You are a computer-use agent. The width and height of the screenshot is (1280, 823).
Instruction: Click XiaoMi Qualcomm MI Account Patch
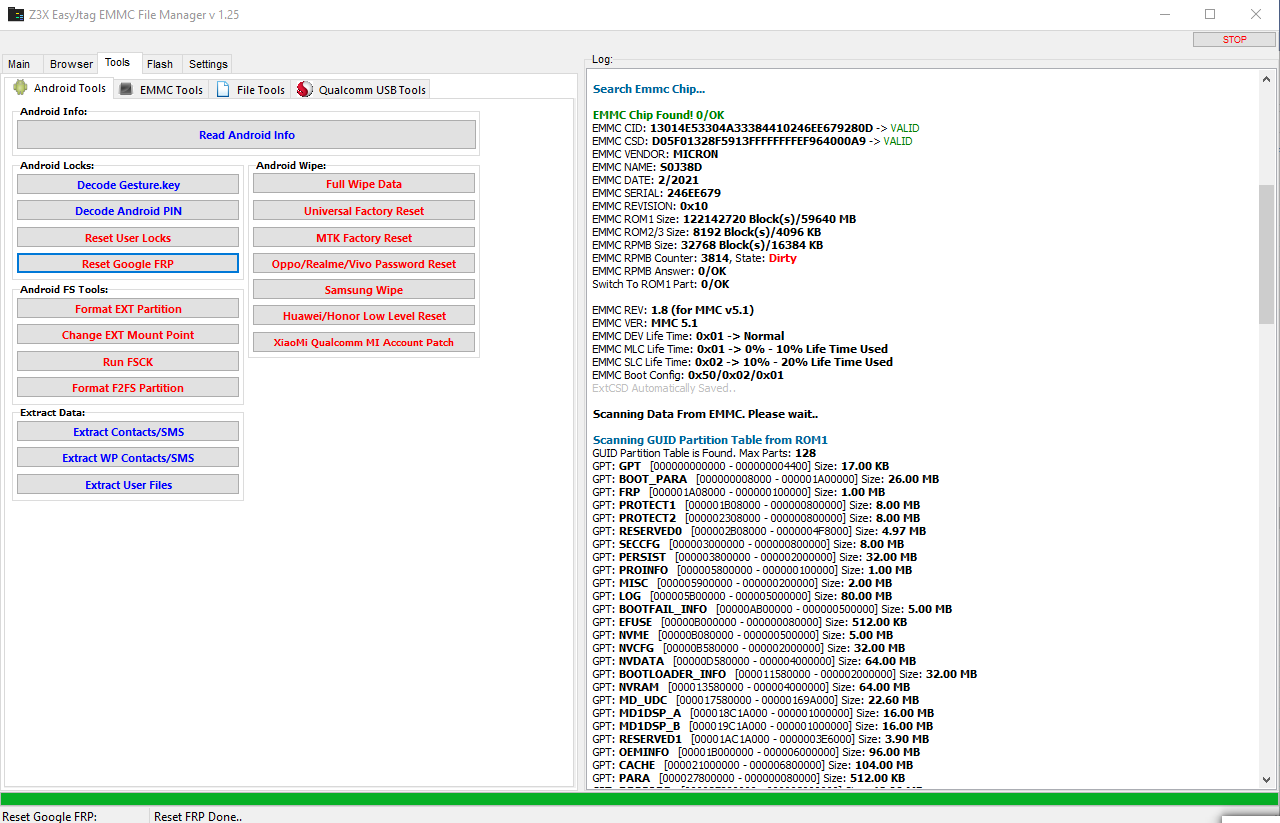click(x=364, y=342)
